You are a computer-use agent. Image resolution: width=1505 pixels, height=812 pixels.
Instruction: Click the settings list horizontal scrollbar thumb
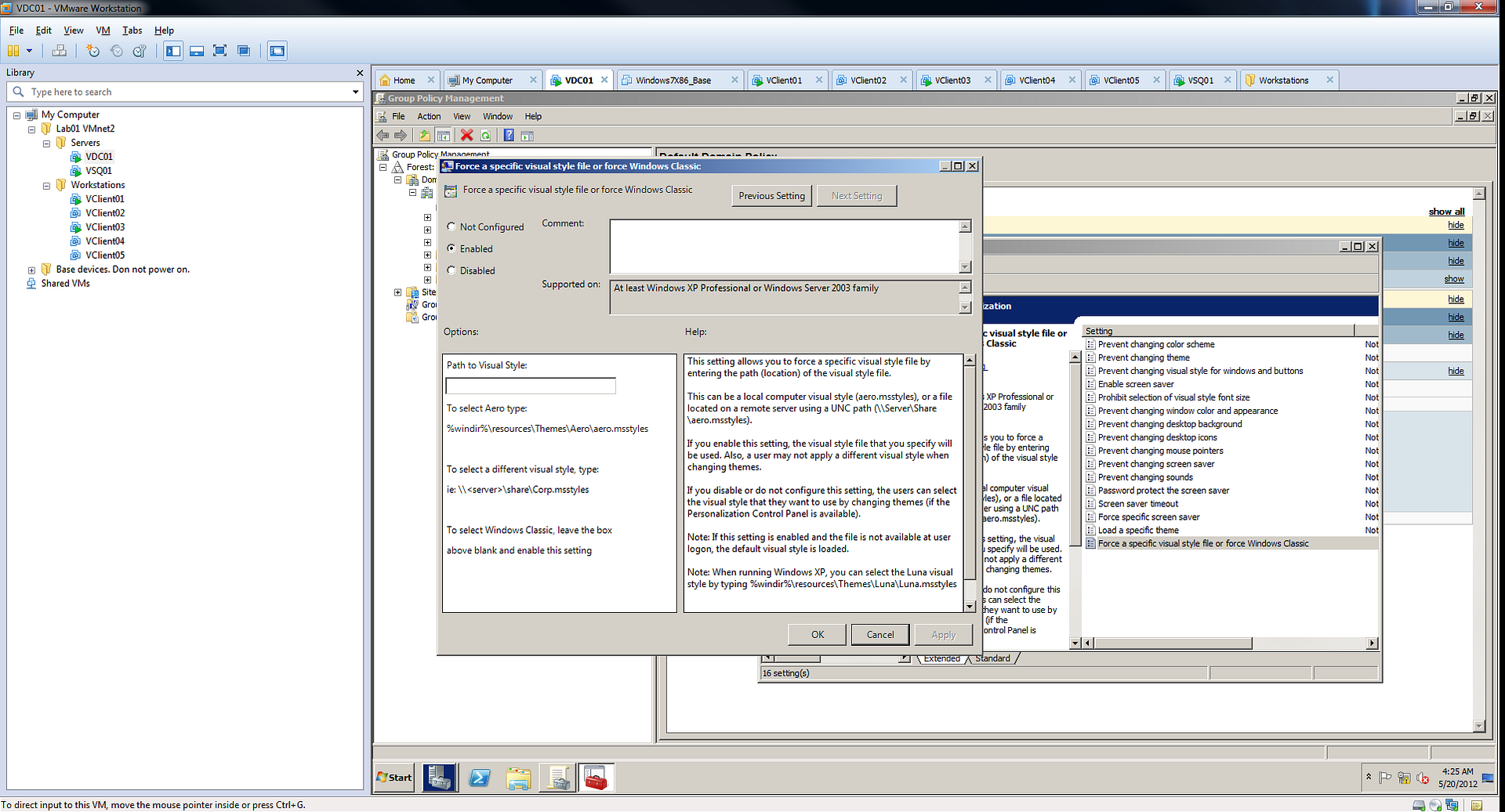(1173, 643)
